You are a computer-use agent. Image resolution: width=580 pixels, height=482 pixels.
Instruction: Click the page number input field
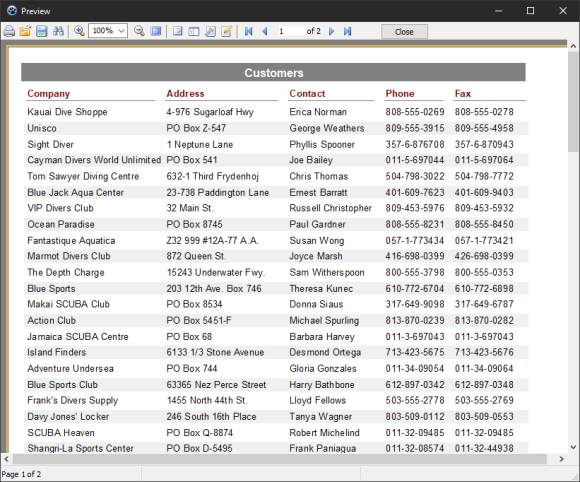click(x=290, y=31)
